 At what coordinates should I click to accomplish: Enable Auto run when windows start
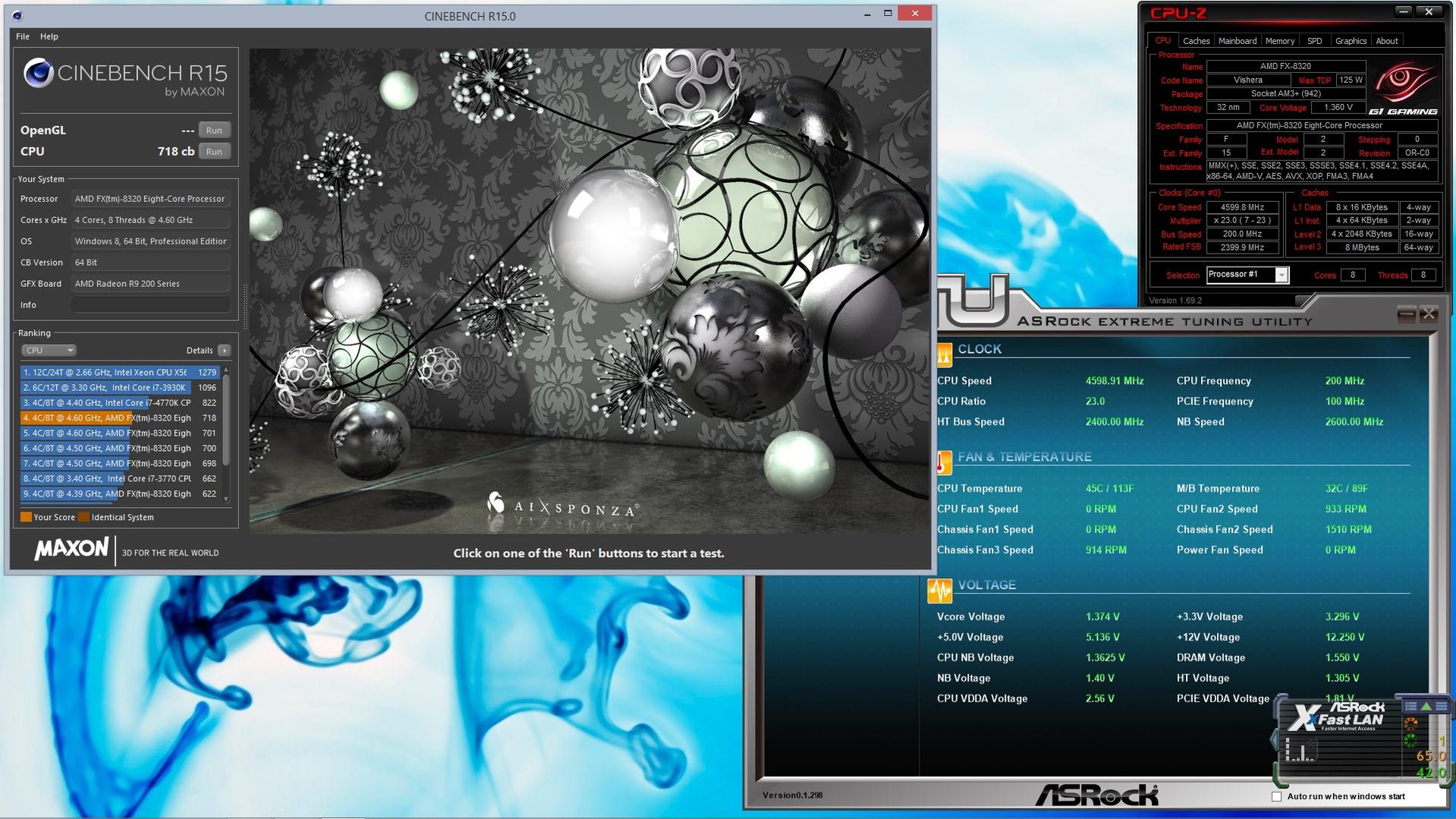click(x=1277, y=796)
